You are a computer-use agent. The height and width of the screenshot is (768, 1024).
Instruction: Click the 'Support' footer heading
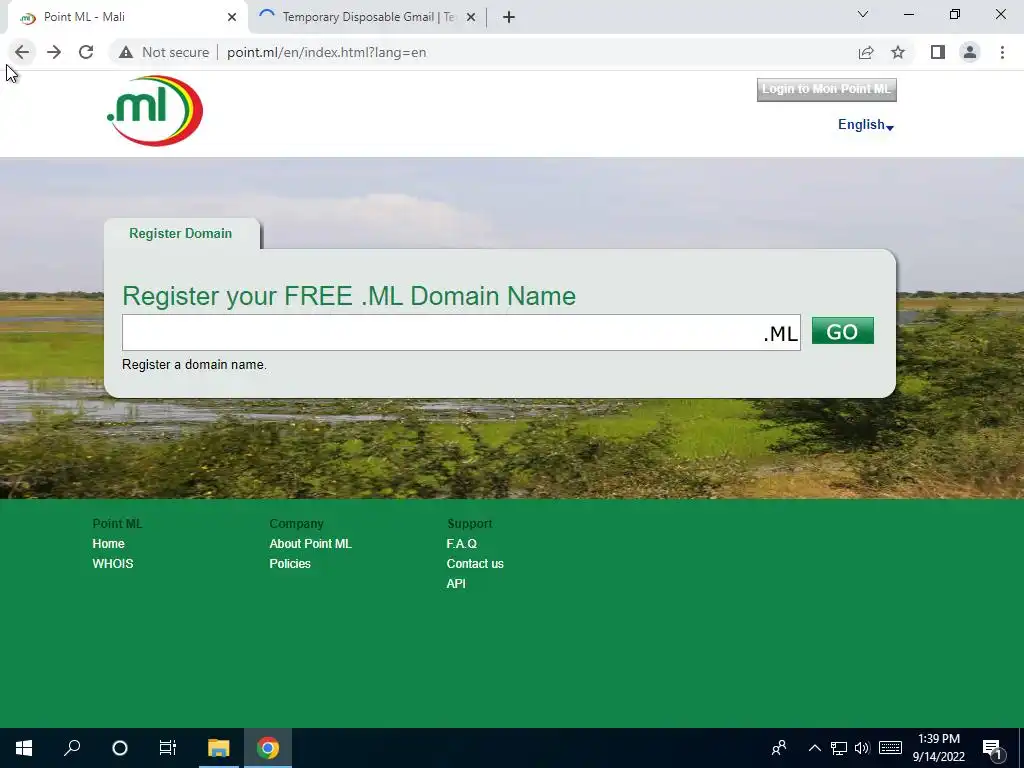(x=470, y=524)
